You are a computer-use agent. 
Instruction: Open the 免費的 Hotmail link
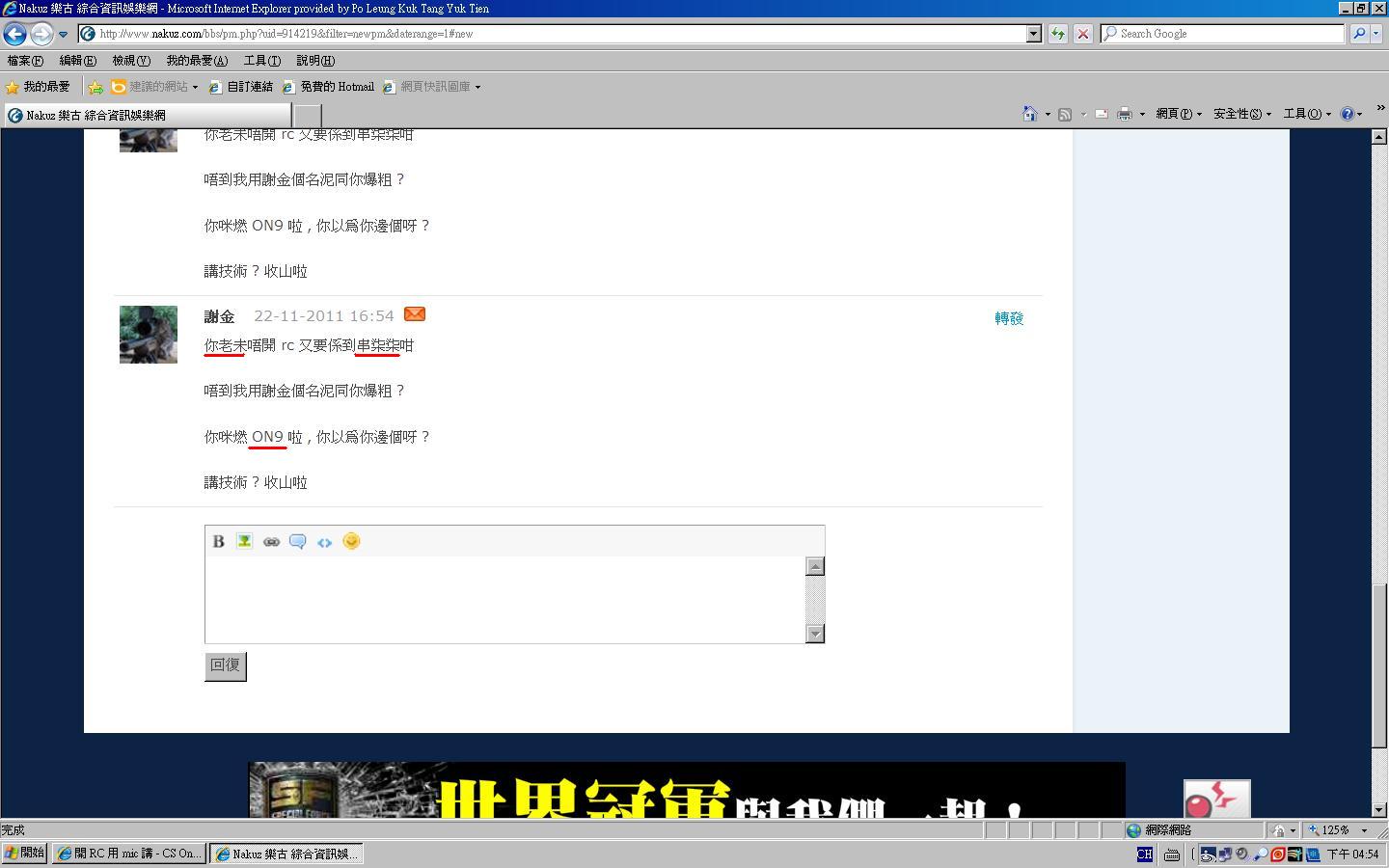(x=328, y=87)
